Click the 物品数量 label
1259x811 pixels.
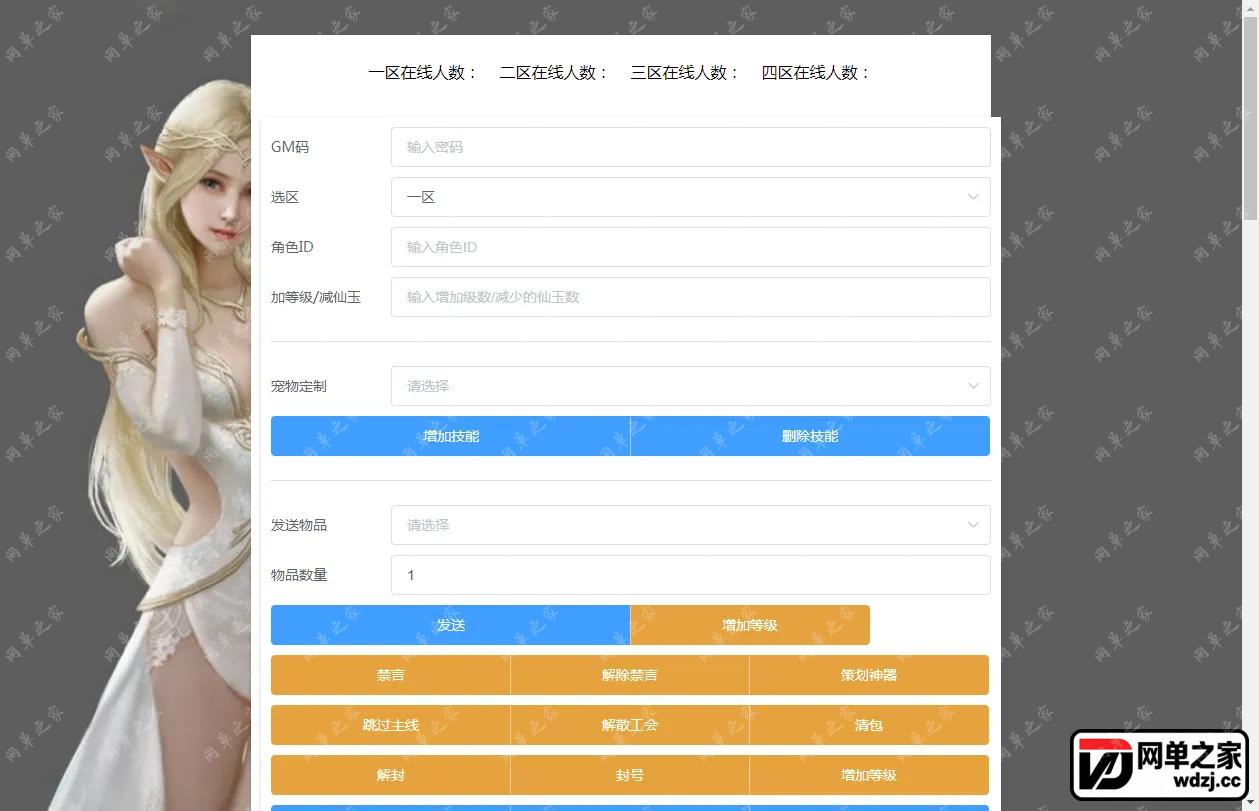(299, 575)
